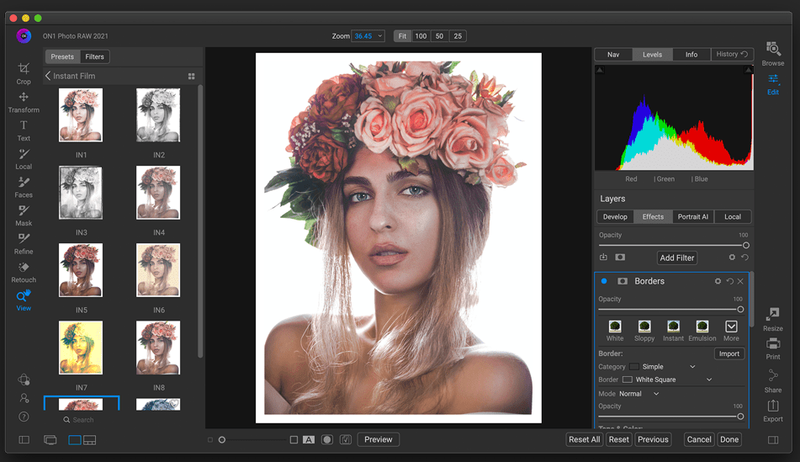This screenshot has height=462, width=800.
Task: Click the Add Filter button
Action: pos(677,258)
